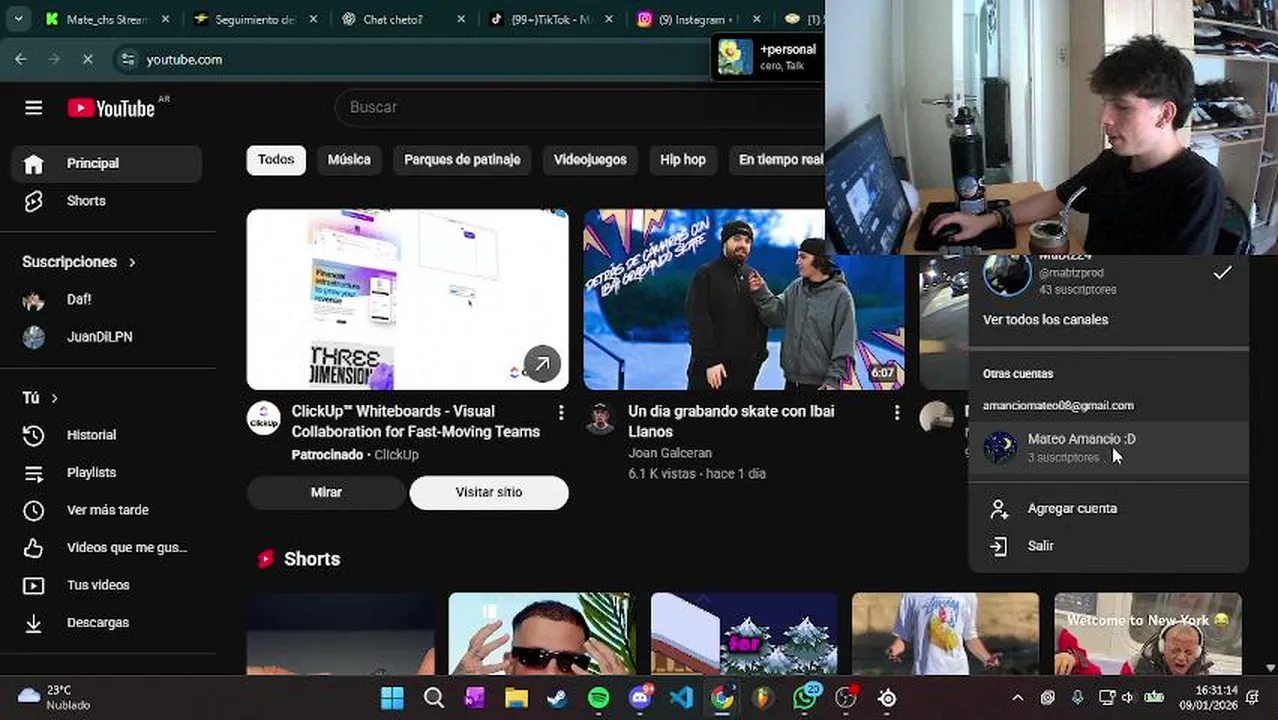Open the YouTube hamburger guide menu

pyautogui.click(x=34, y=108)
